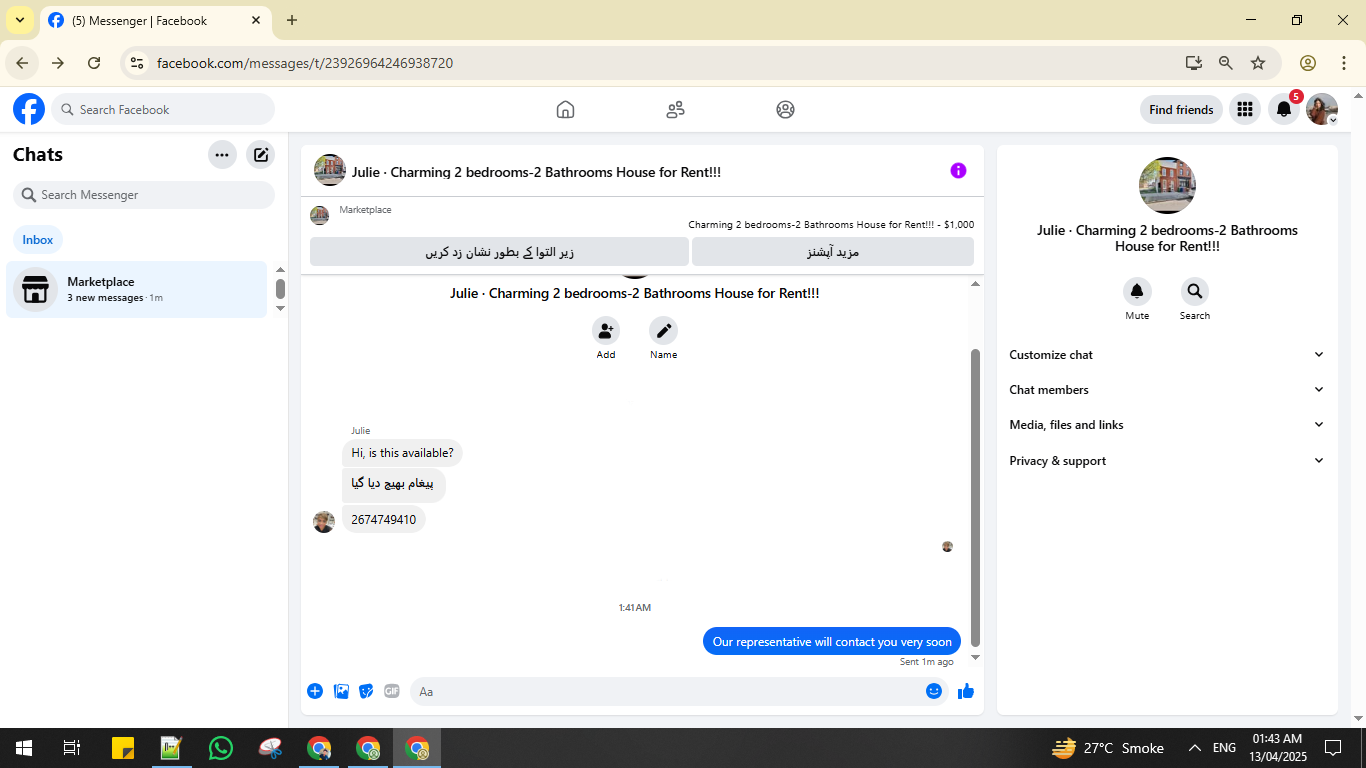This screenshot has height=768, width=1366.
Task: Click the زیر التوا mark-as-pending button
Action: coord(499,252)
